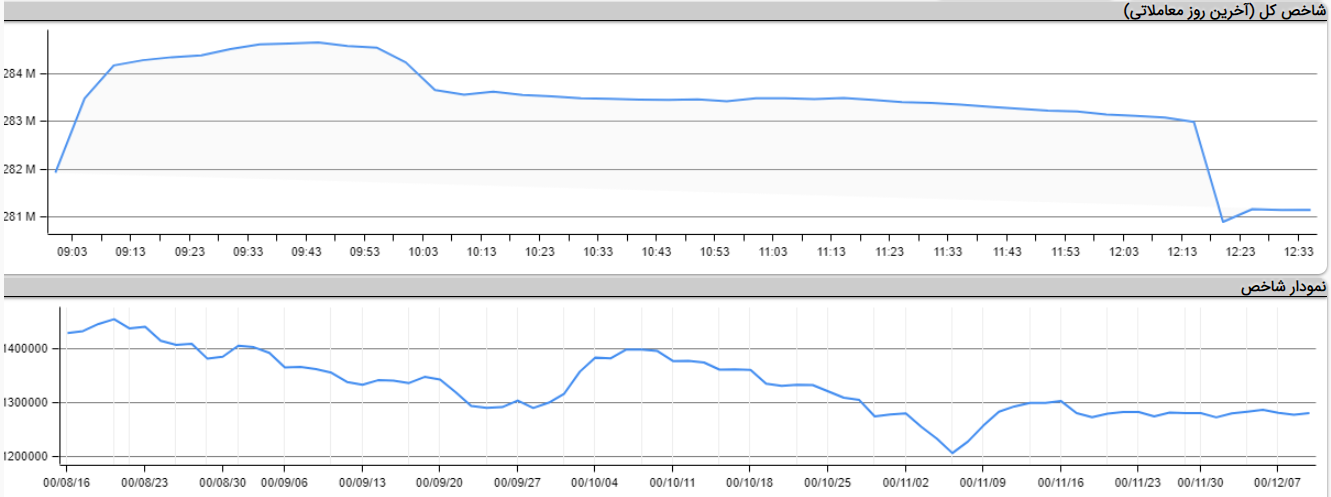Click the 1200000 y-axis label
This screenshot has width=1331, height=497.
coord(32,456)
